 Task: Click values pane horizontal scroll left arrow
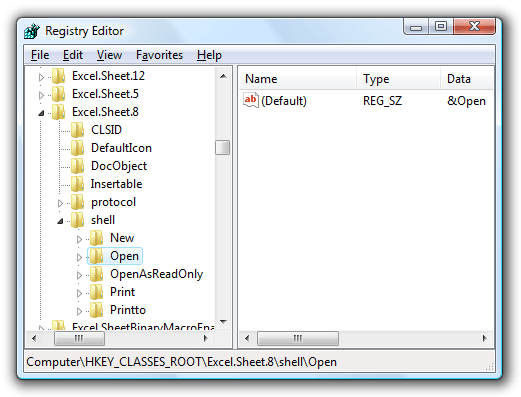click(x=247, y=338)
